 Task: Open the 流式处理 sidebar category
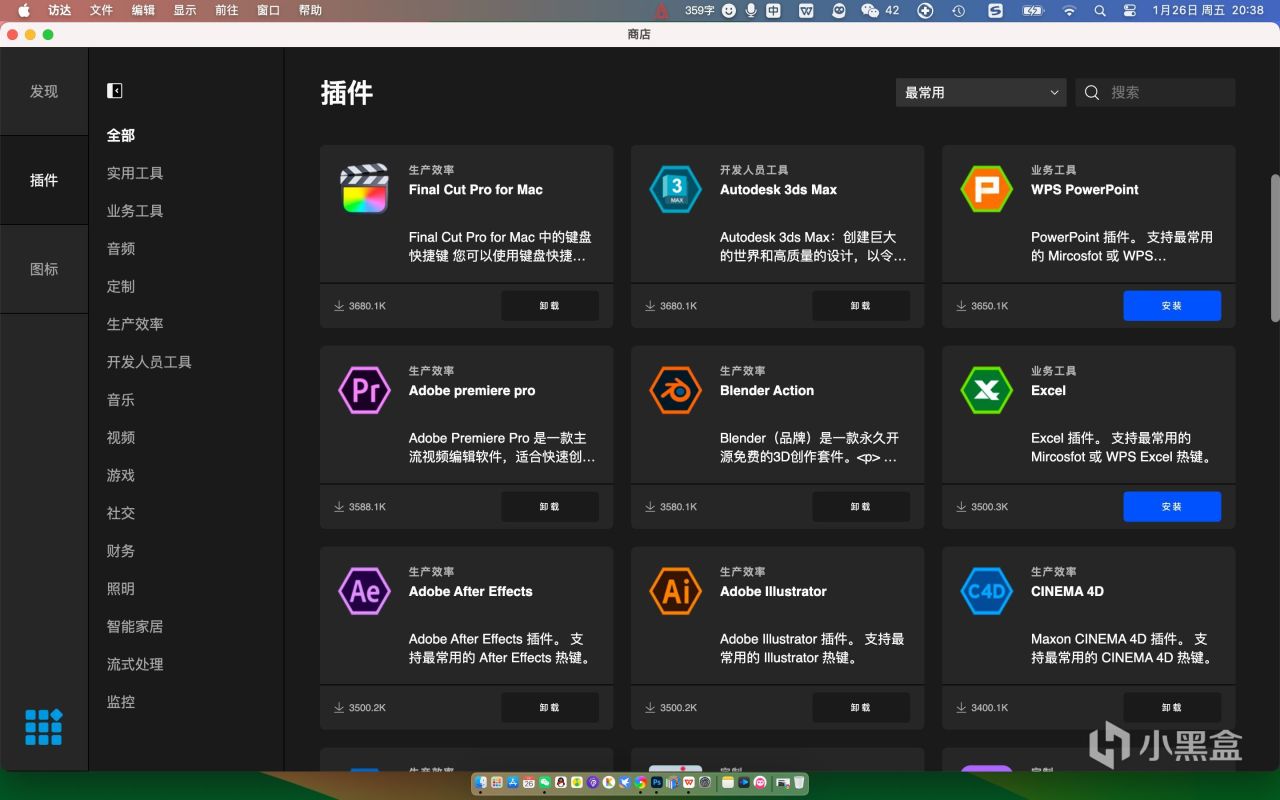(x=135, y=664)
